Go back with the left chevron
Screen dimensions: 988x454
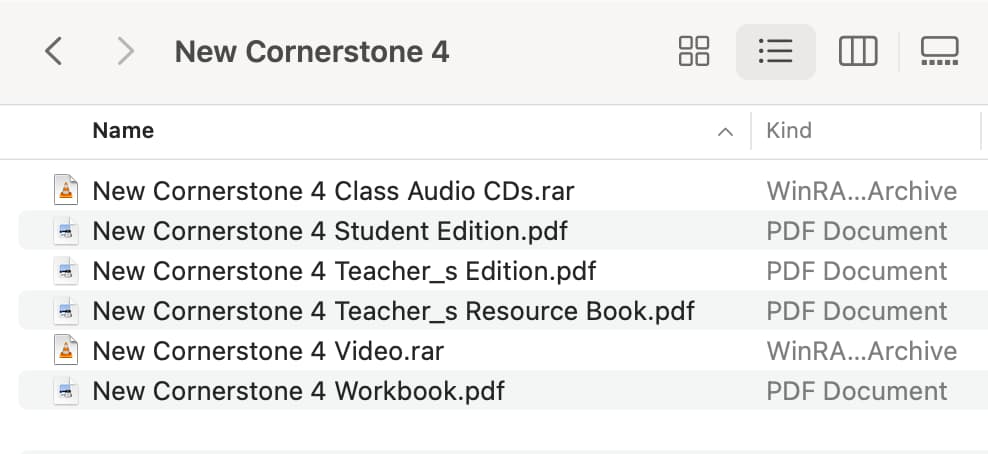[x=54, y=51]
